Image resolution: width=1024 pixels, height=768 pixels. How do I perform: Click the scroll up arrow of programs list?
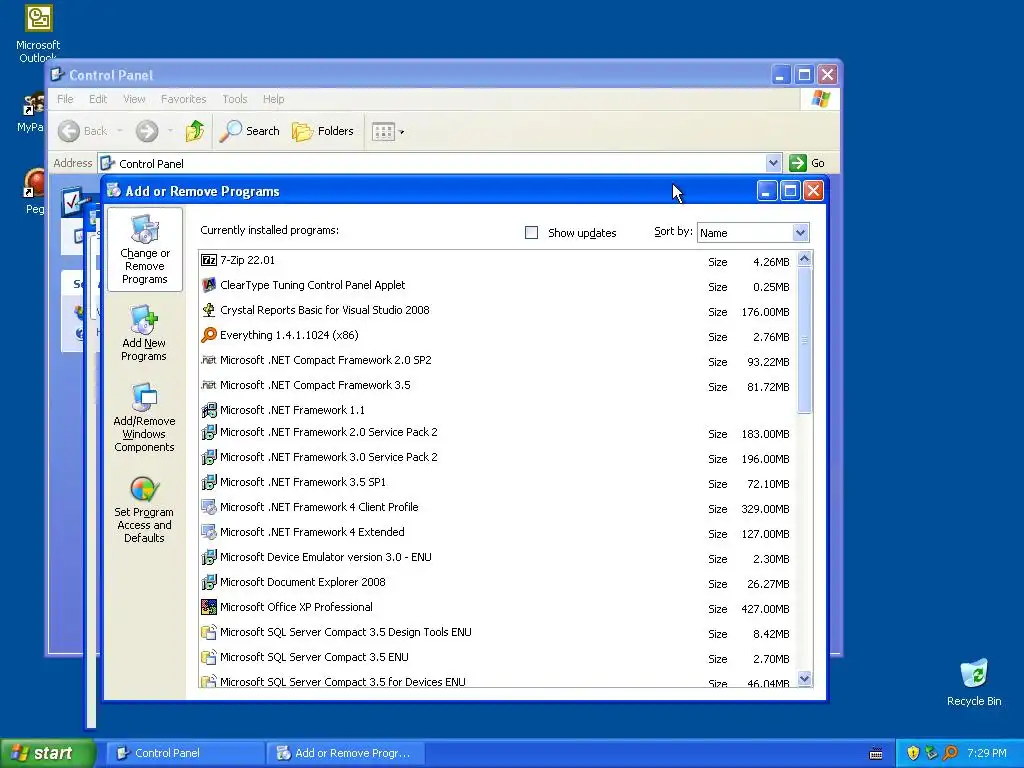pos(805,259)
